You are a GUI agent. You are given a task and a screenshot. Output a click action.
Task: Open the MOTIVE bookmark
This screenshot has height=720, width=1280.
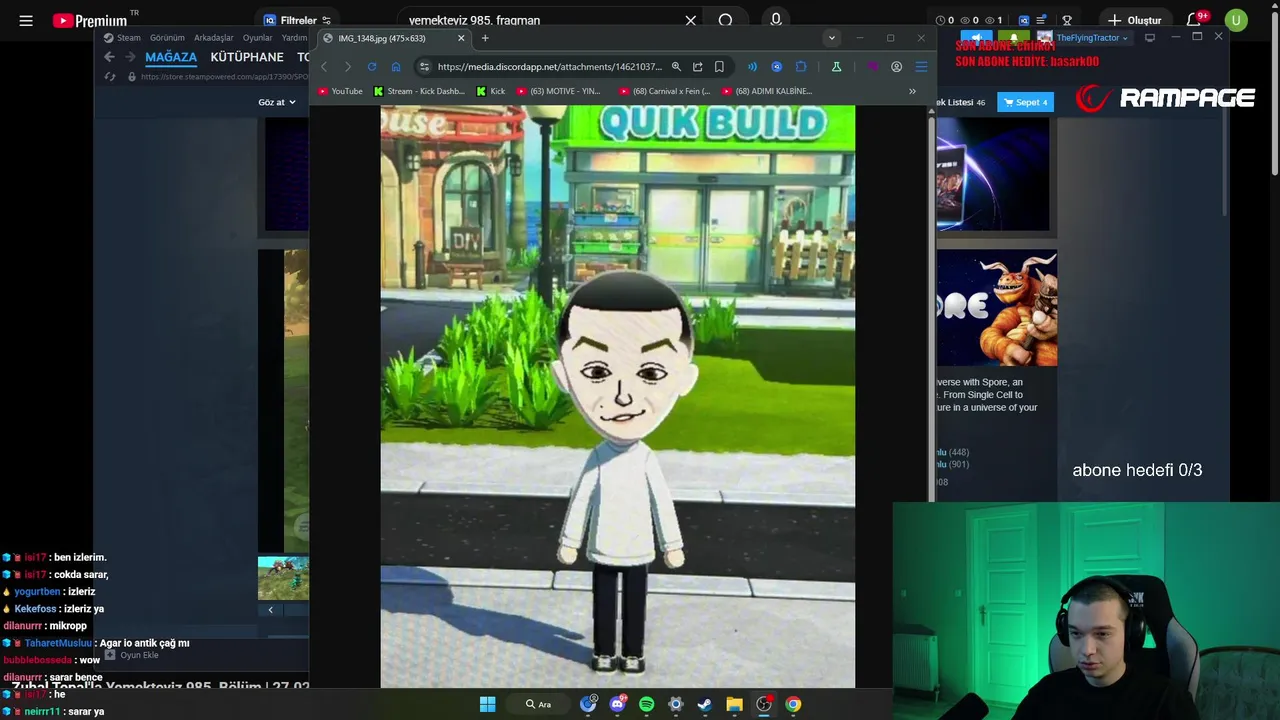[x=558, y=91]
